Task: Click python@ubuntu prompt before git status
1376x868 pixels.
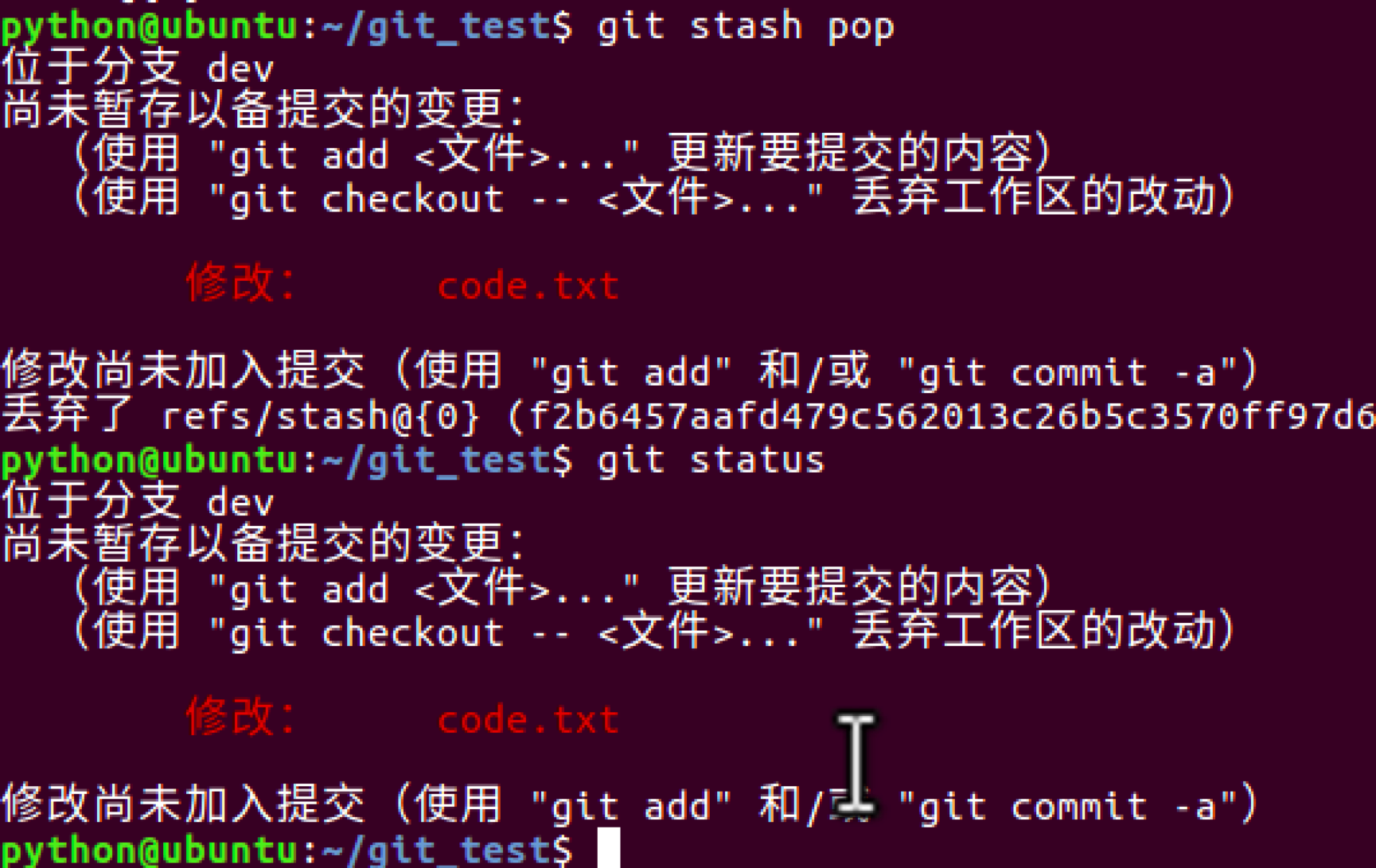Action: (150, 460)
